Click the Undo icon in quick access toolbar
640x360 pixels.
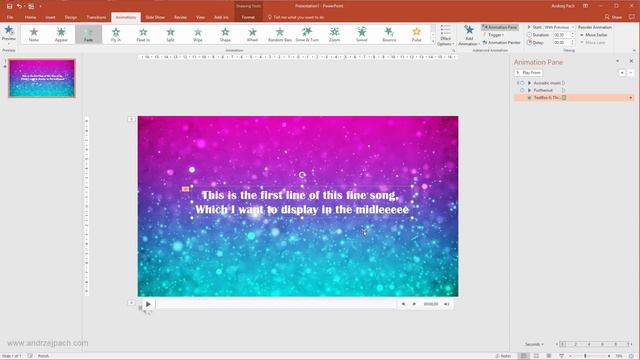19,6
